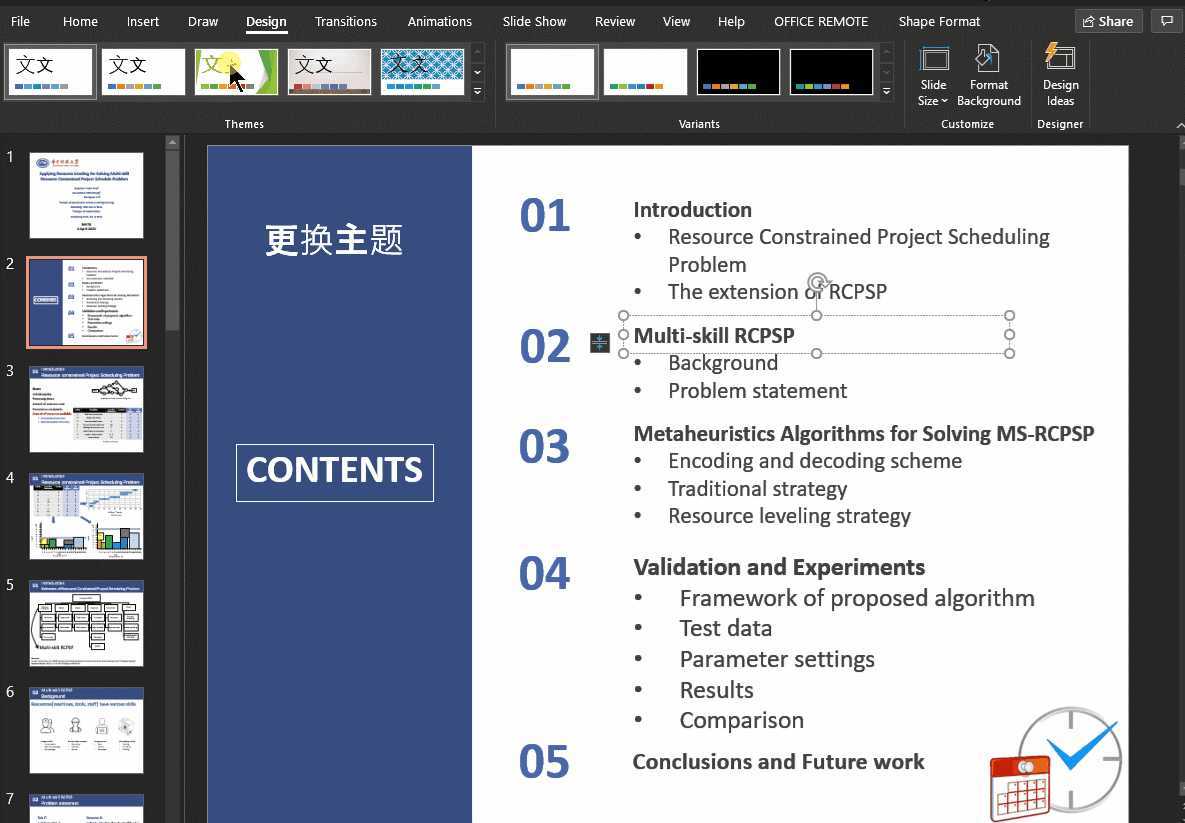Image resolution: width=1185 pixels, height=823 pixels.
Task: Click the slide panel scrollbar up arrow
Action: tap(172, 142)
